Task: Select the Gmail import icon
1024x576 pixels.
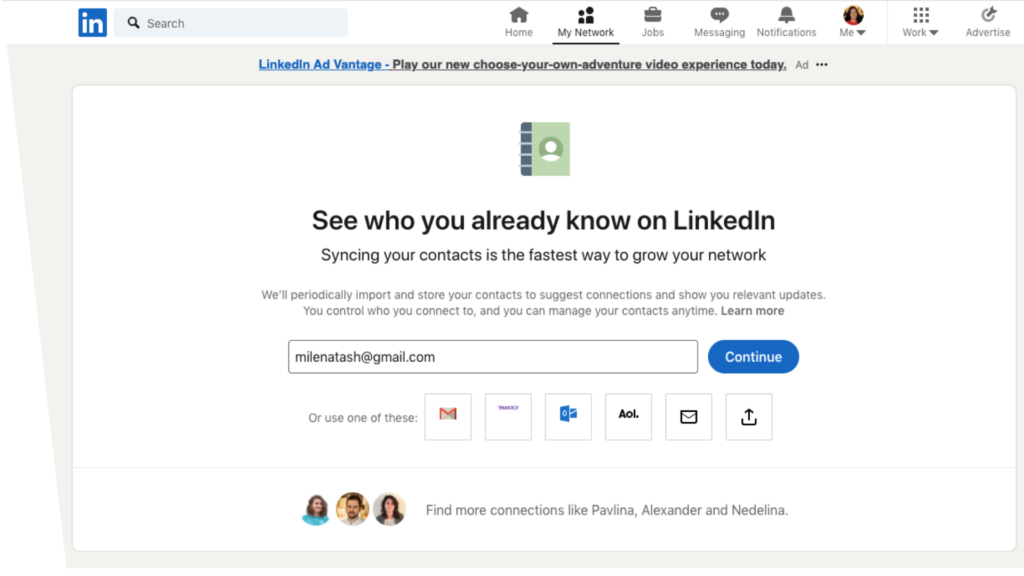Action: (448, 417)
